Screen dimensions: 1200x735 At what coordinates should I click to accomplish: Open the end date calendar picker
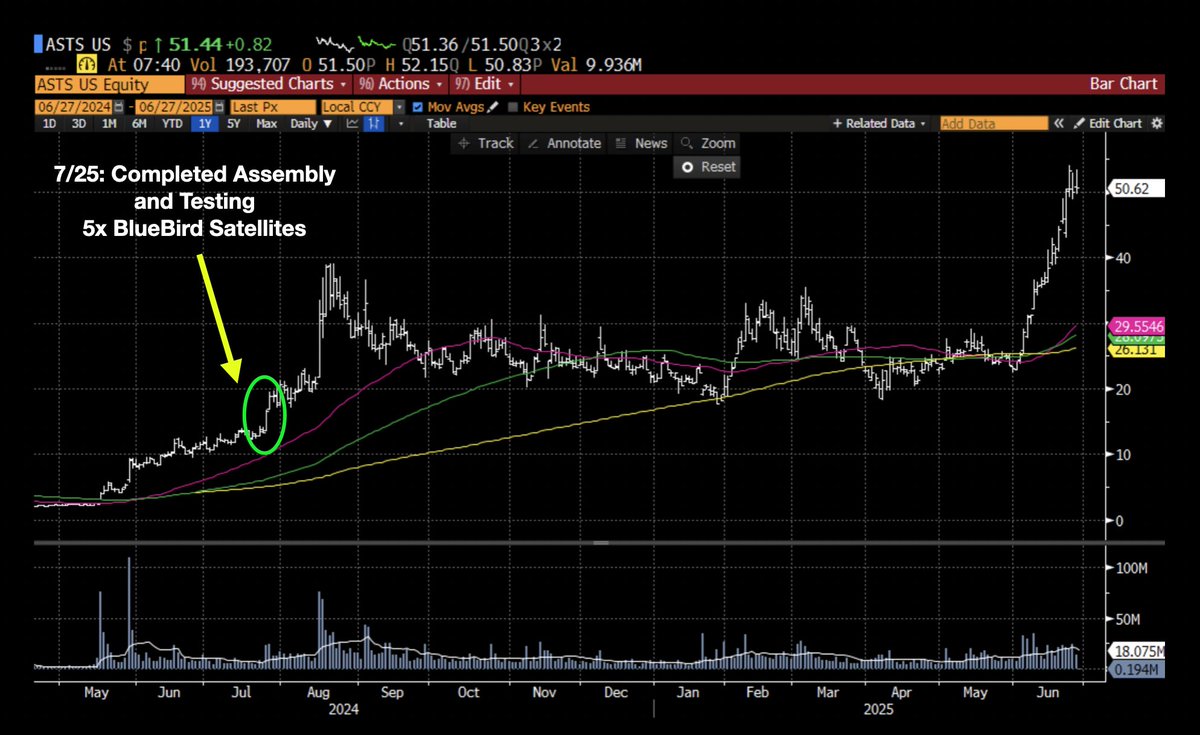click(x=220, y=107)
